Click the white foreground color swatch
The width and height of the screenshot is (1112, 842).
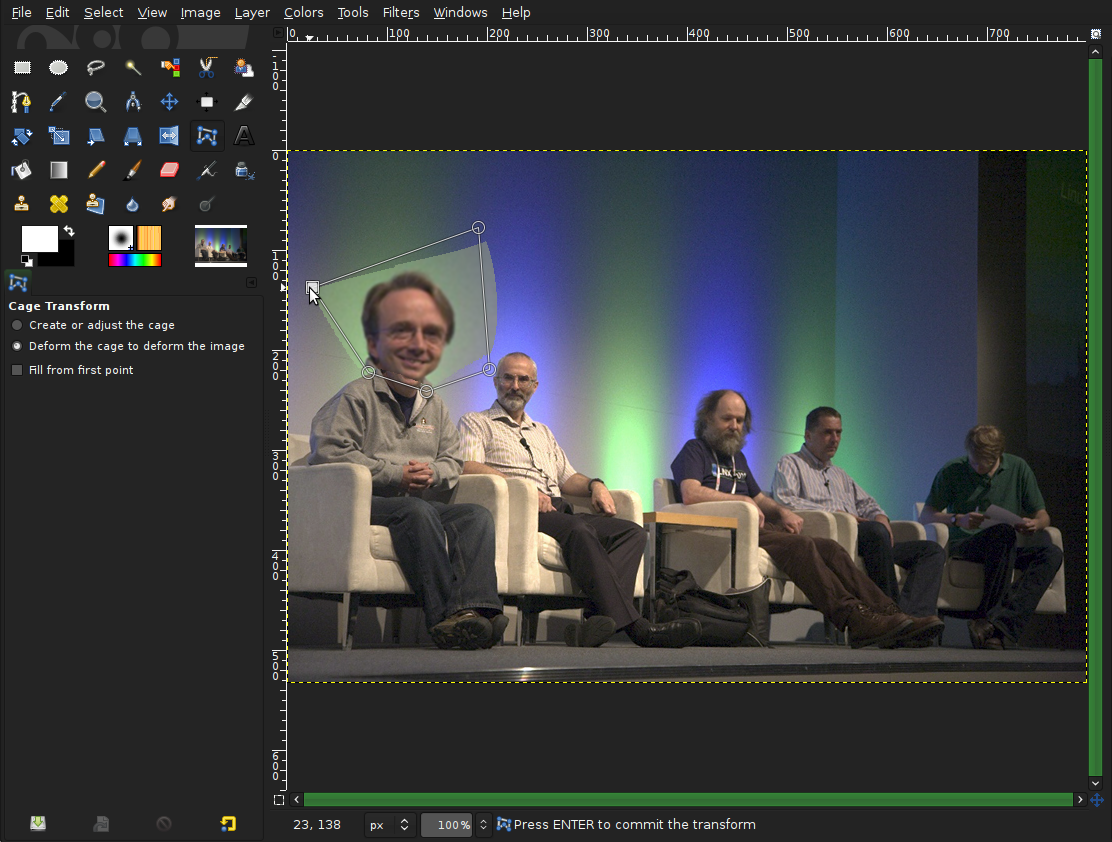click(38, 238)
